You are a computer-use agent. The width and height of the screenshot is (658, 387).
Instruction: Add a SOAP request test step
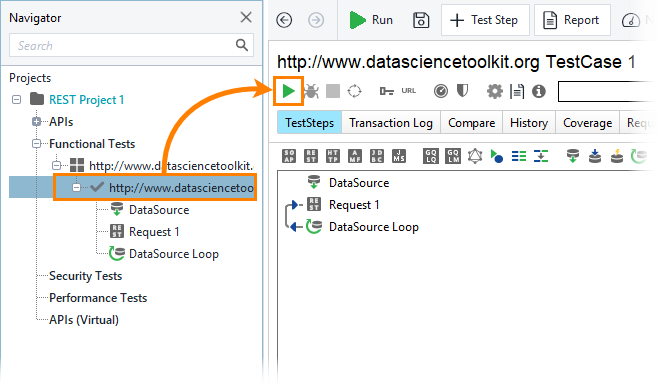tap(289, 156)
